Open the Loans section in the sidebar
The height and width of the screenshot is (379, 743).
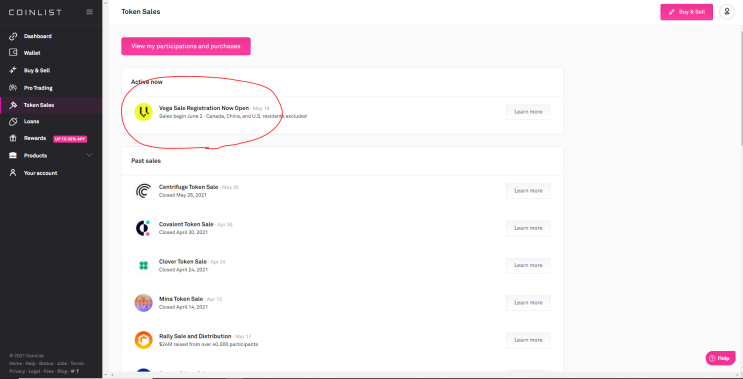[31, 122]
